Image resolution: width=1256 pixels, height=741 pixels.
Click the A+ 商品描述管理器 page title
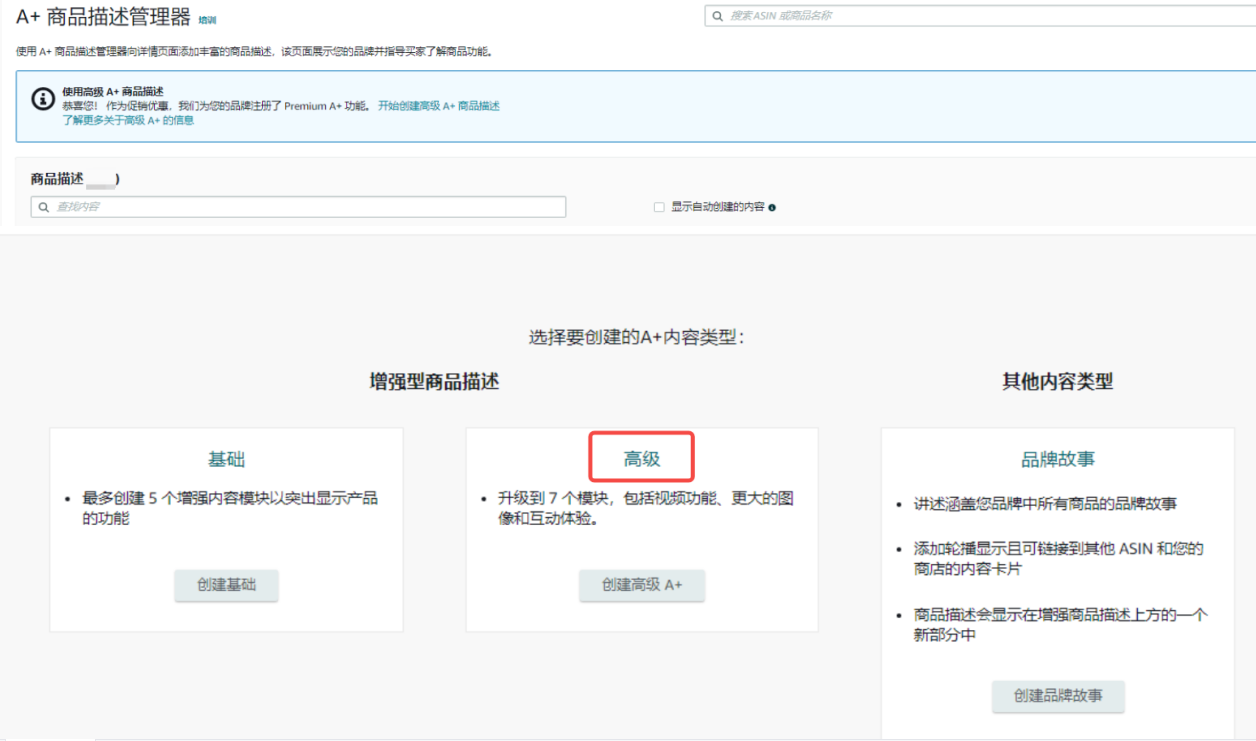pos(103,16)
